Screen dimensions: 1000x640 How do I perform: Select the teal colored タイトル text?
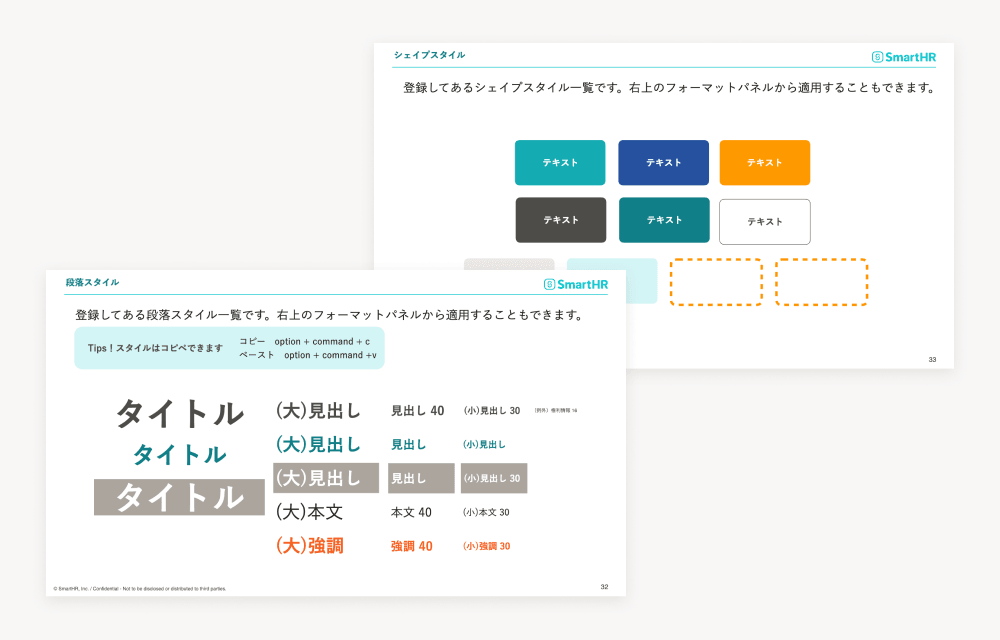click(x=179, y=455)
